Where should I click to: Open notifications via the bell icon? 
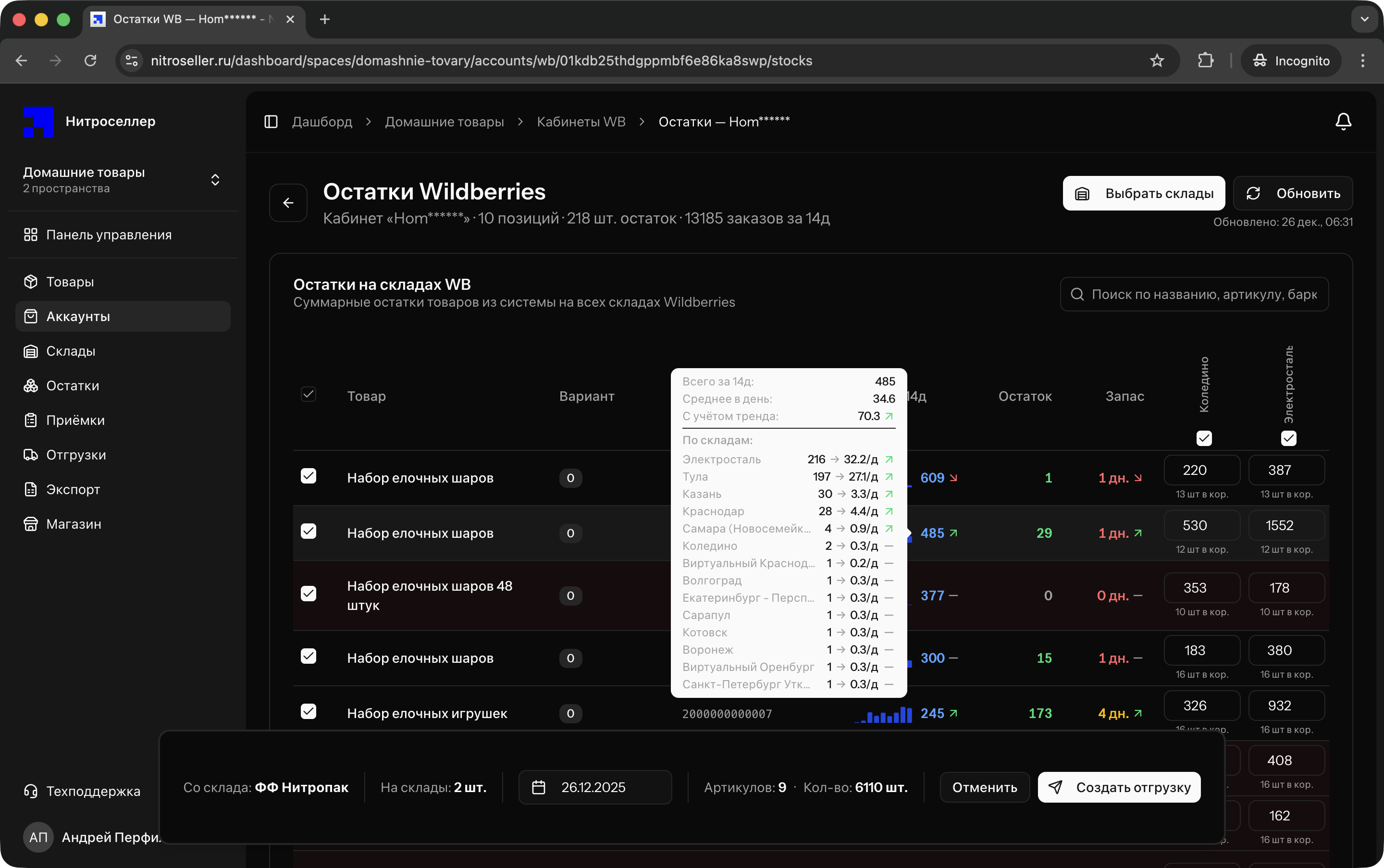click(x=1343, y=121)
